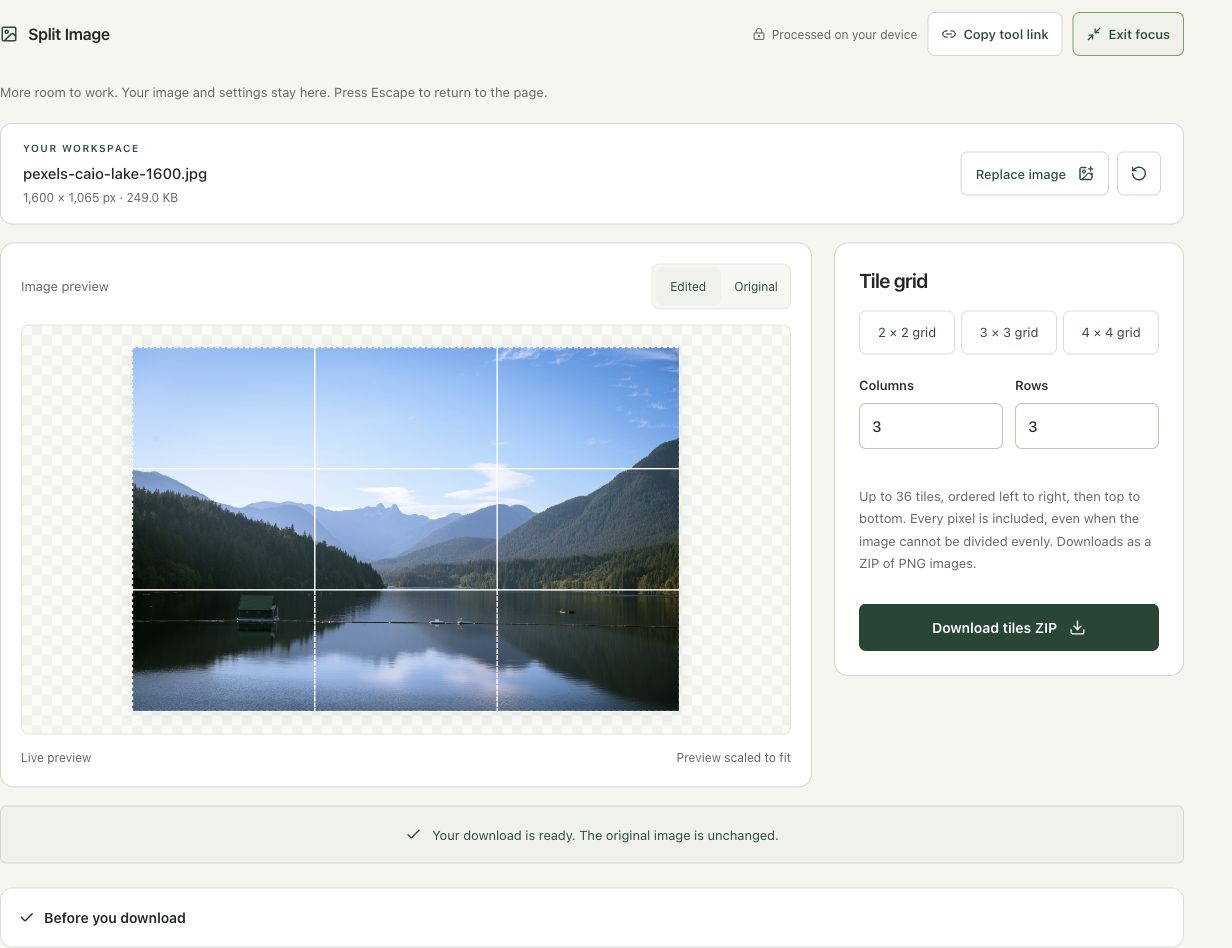
Task: Click the Preview scaled to fit label
Action: pos(733,758)
